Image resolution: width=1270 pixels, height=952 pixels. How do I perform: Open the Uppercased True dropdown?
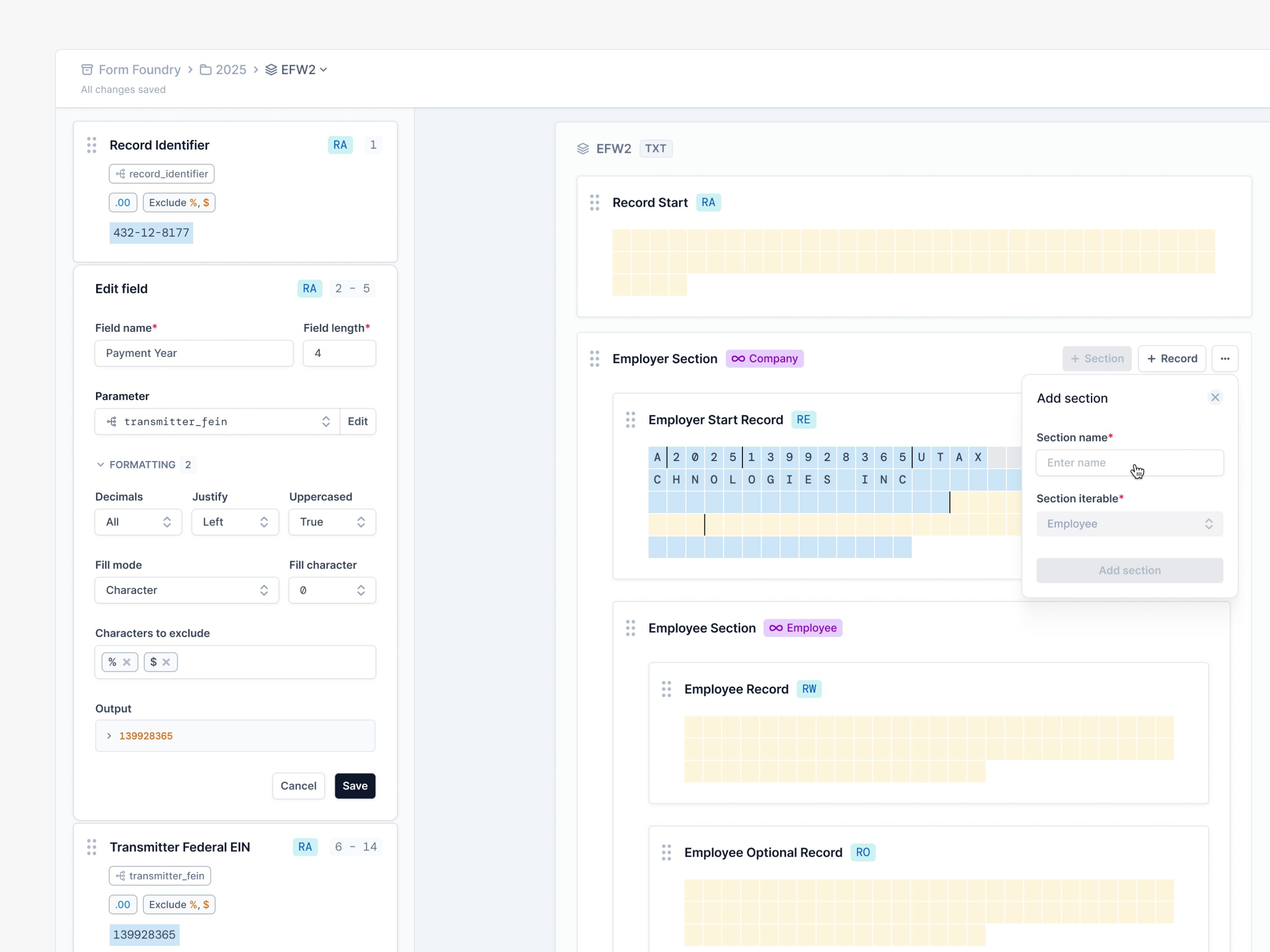(332, 522)
